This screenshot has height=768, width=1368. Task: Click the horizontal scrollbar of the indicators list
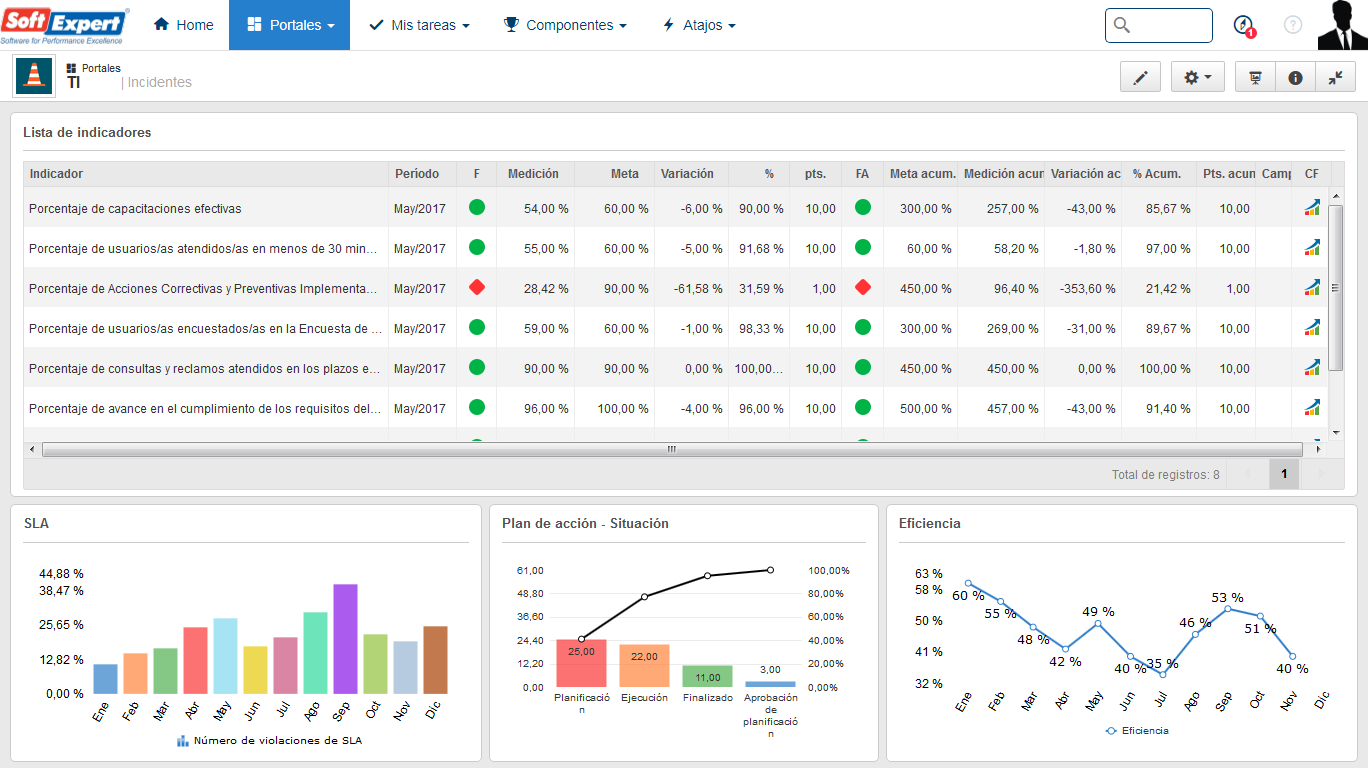tap(672, 449)
